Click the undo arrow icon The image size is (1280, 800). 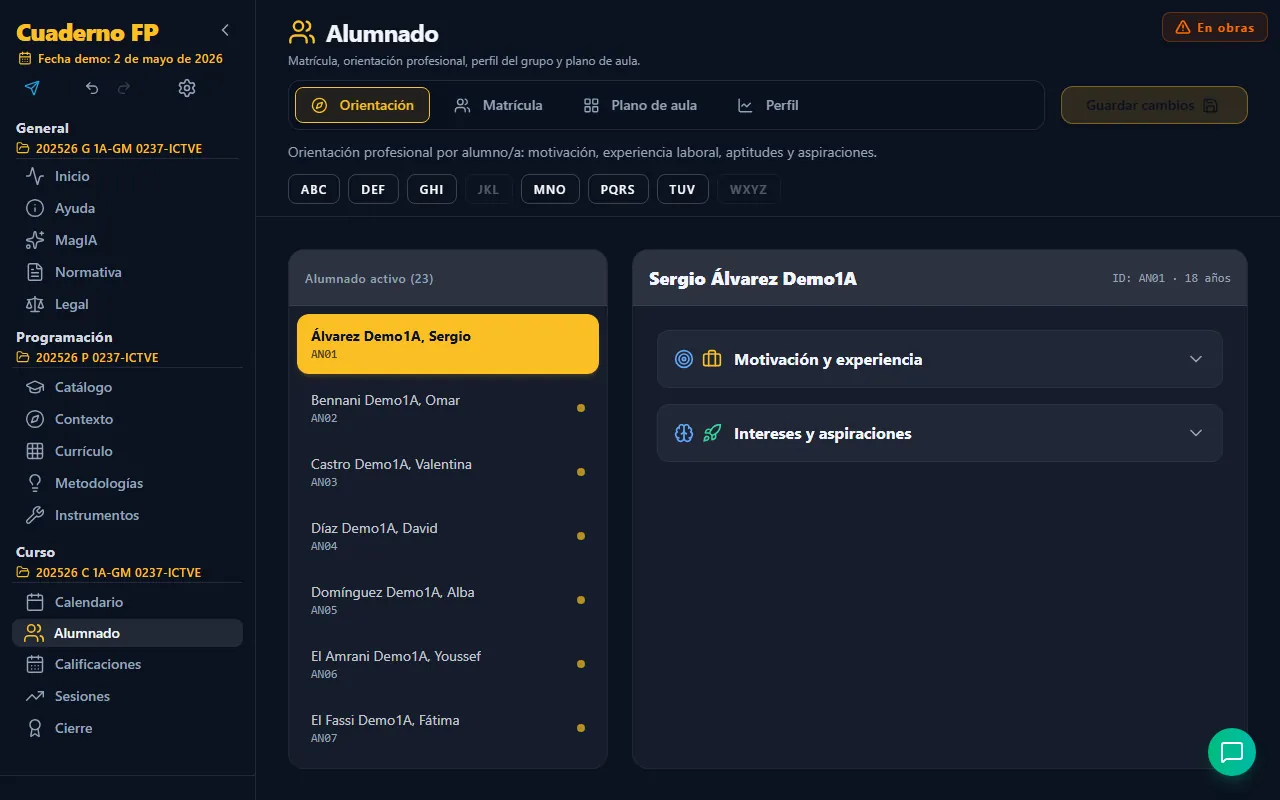coord(92,88)
